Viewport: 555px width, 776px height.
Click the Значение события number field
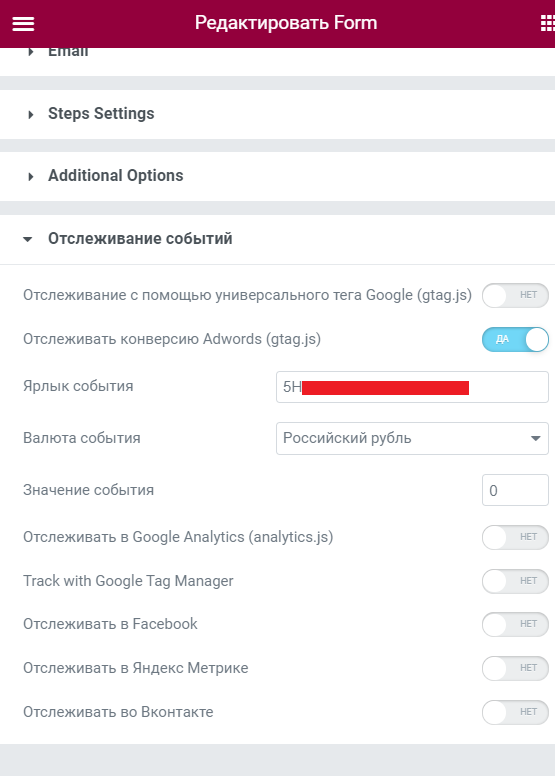[515, 490]
